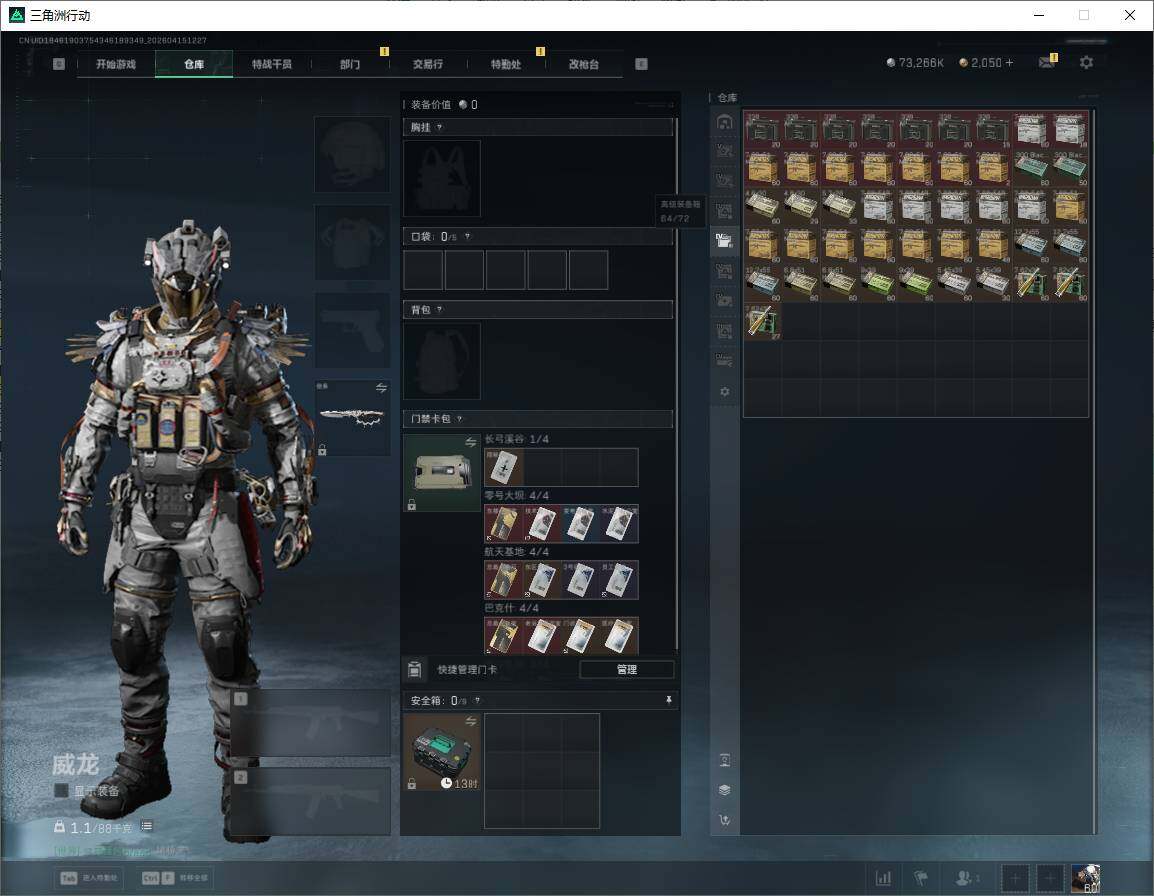
Task: Select the empty pistol slot
Action: (x=353, y=330)
